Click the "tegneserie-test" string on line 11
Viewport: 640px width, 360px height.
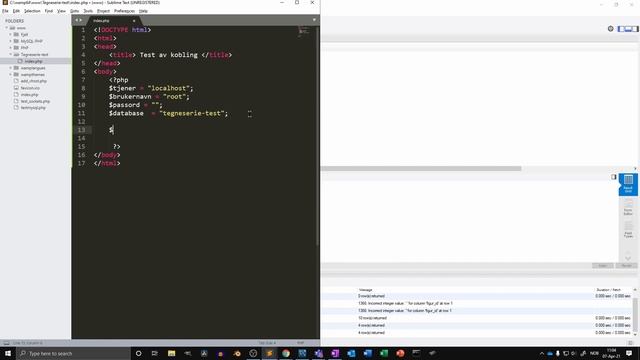pos(193,113)
